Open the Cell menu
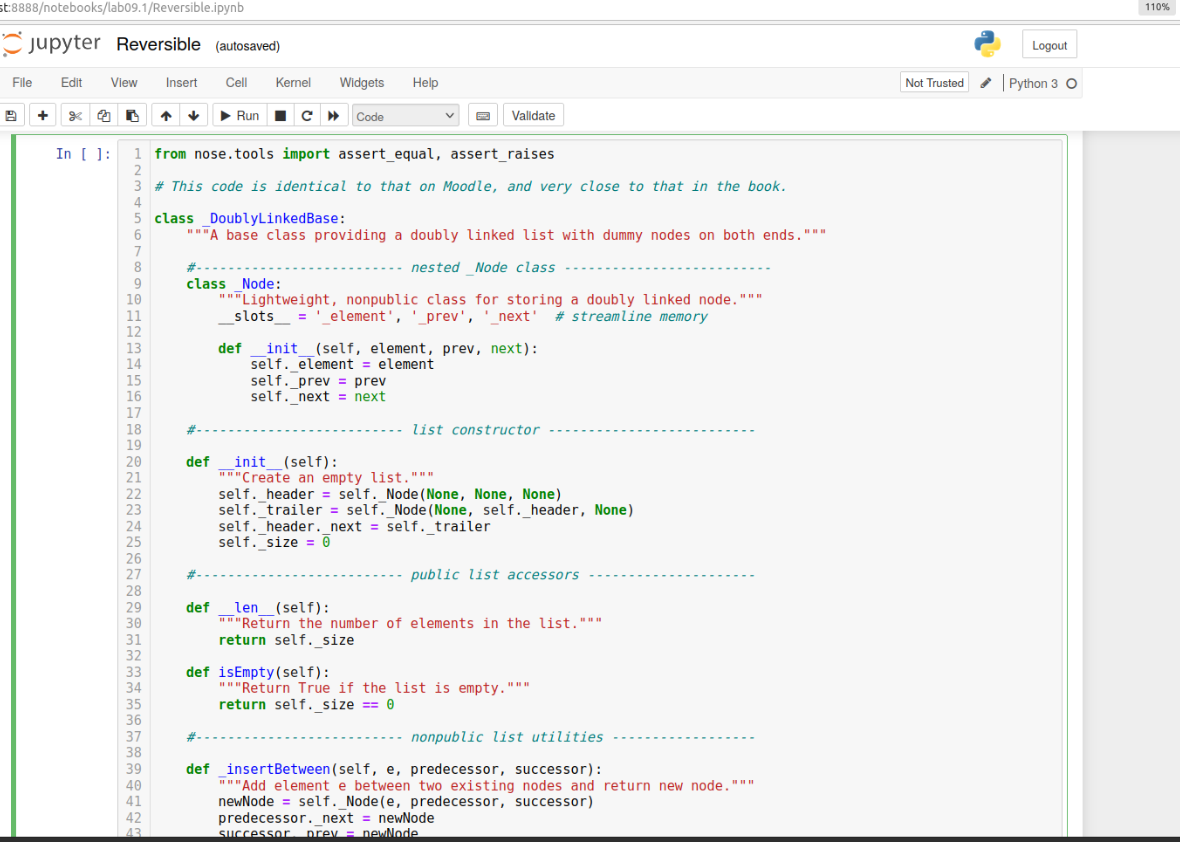Viewport: 1180px width, 842px height. [x=236, y=83]
